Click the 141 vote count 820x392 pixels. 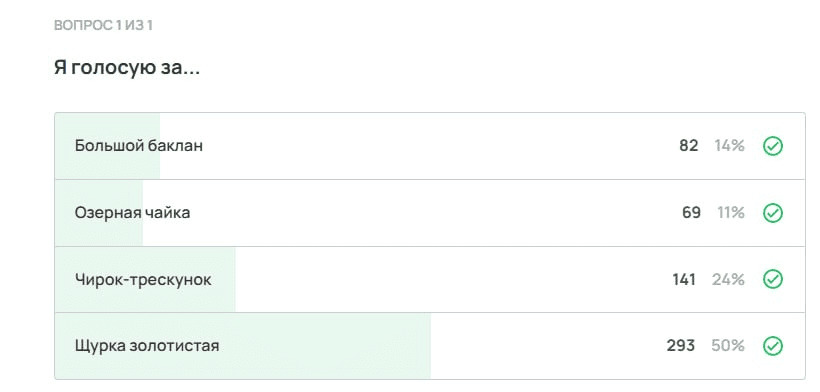(x=684, y=280)
